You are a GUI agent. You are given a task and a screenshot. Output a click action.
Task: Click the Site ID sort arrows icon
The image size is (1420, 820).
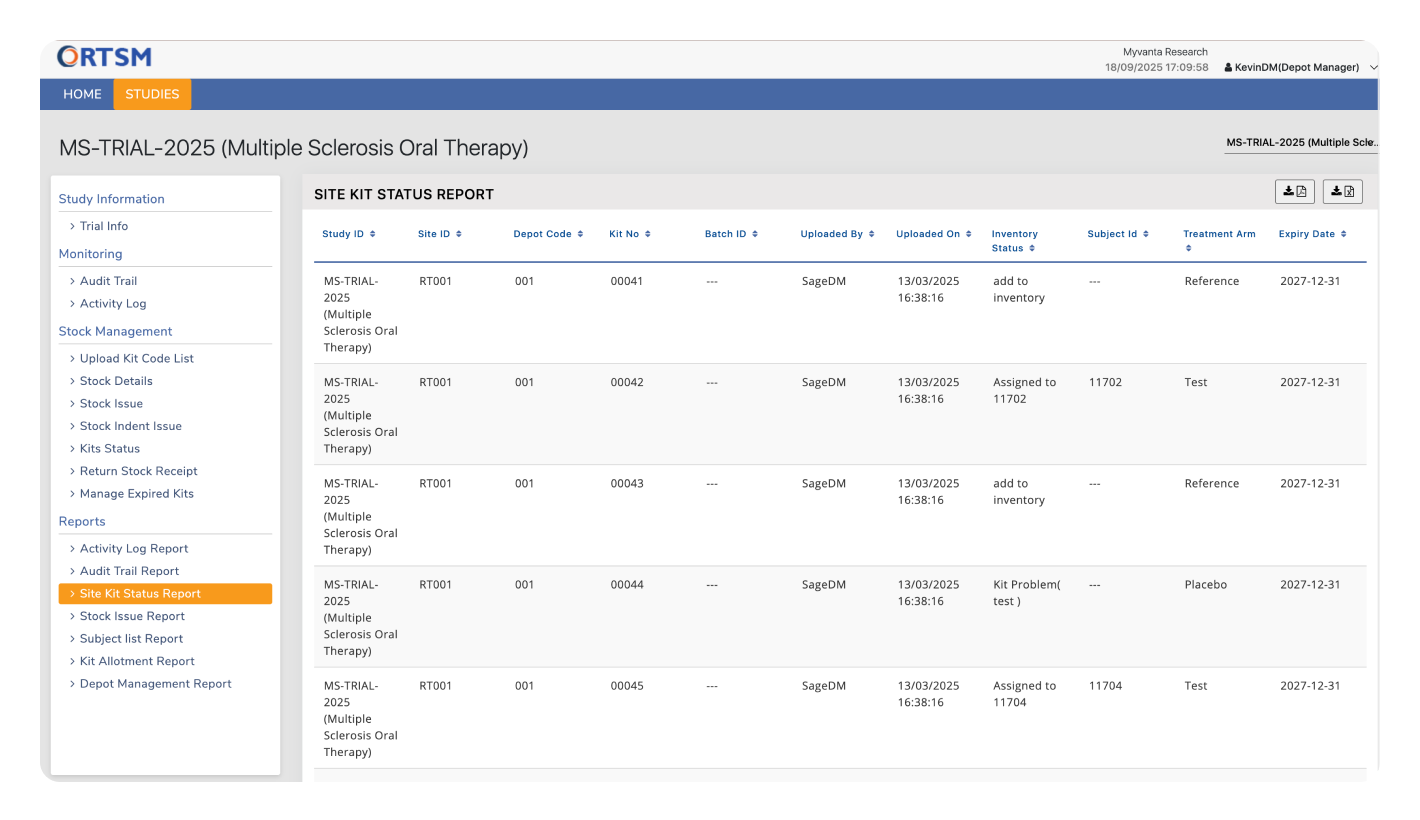pos(459,234)
